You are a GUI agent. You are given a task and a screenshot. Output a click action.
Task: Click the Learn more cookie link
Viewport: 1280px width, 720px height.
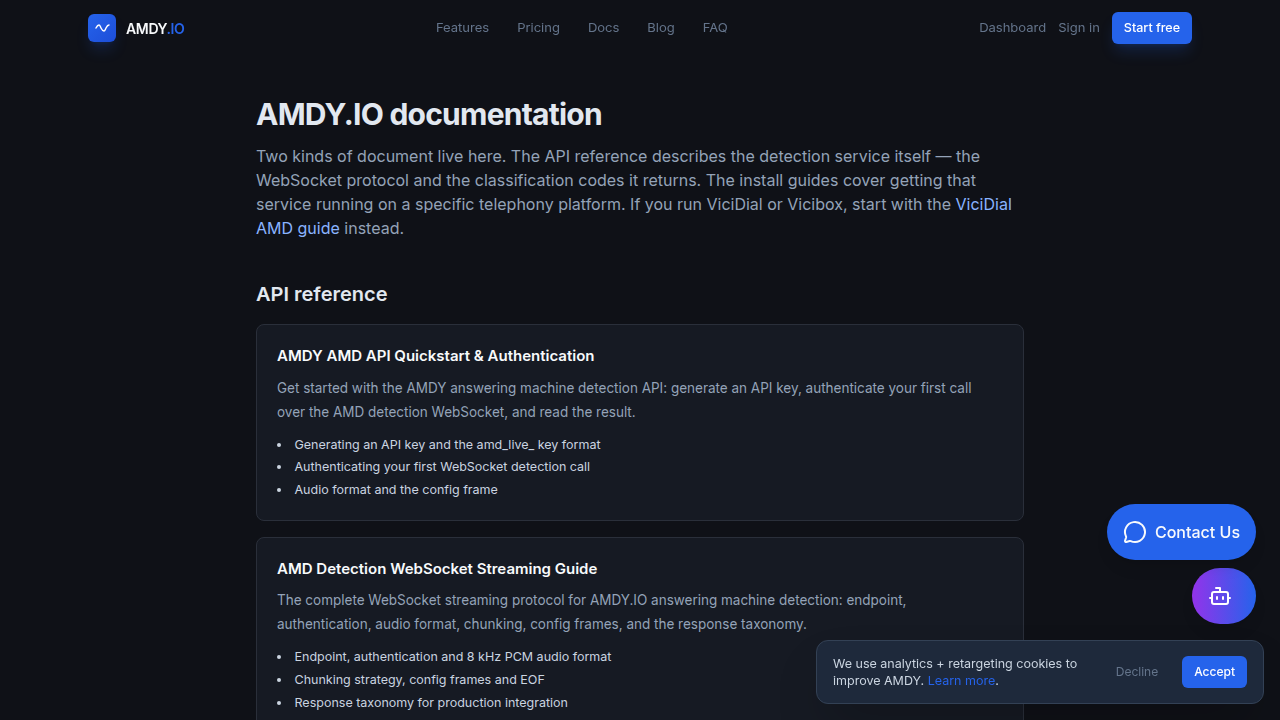coord(961,681)
